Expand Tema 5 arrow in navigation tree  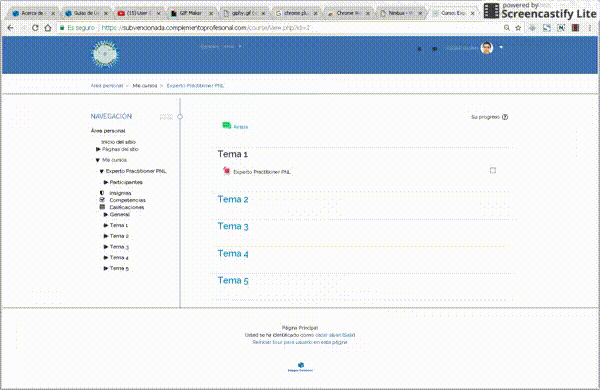point(106,268)
